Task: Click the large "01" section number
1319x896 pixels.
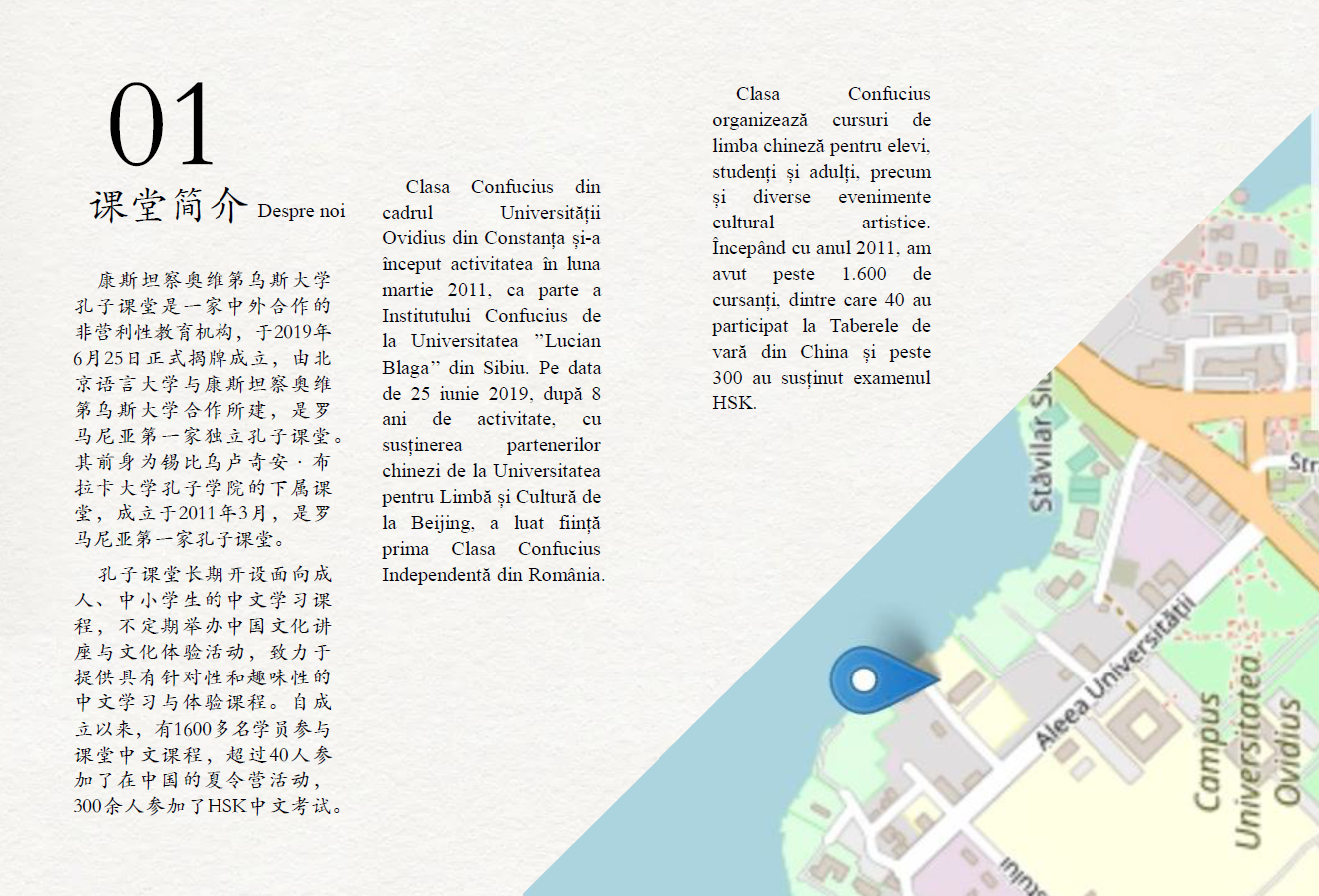Action: pyautogui.click(x=161, y=127)
